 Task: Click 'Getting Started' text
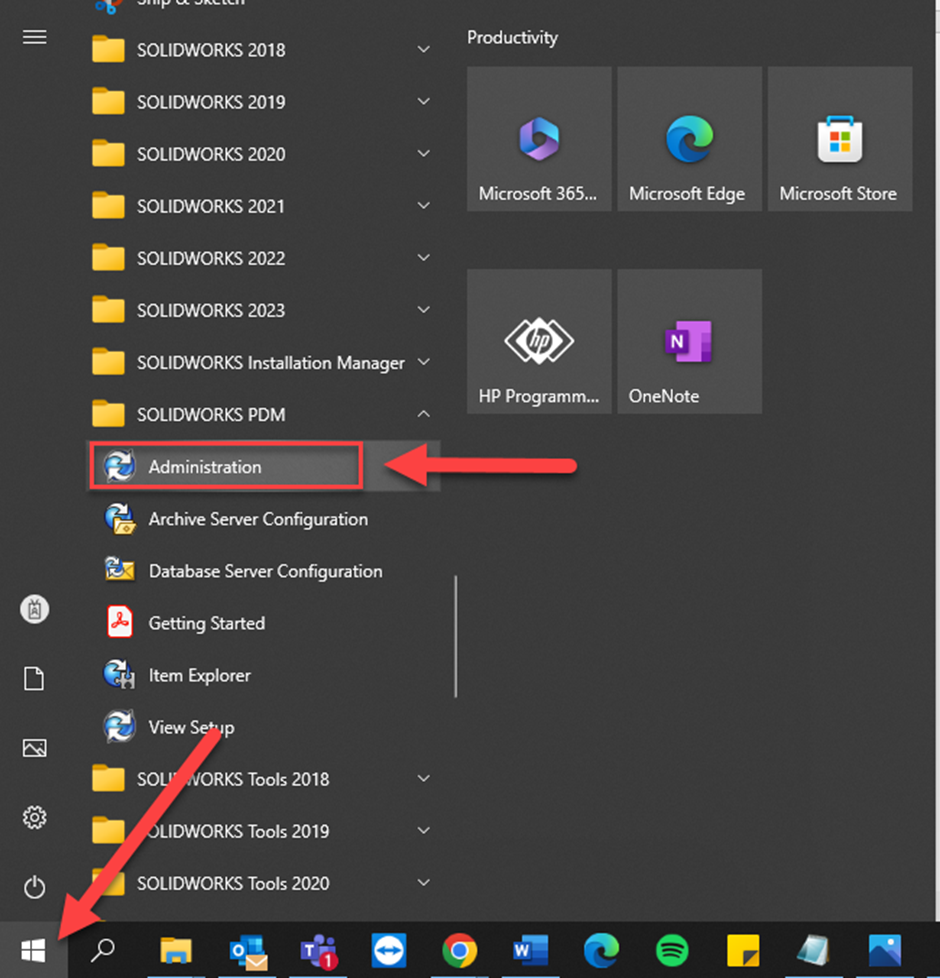click(x=206, y=623)
